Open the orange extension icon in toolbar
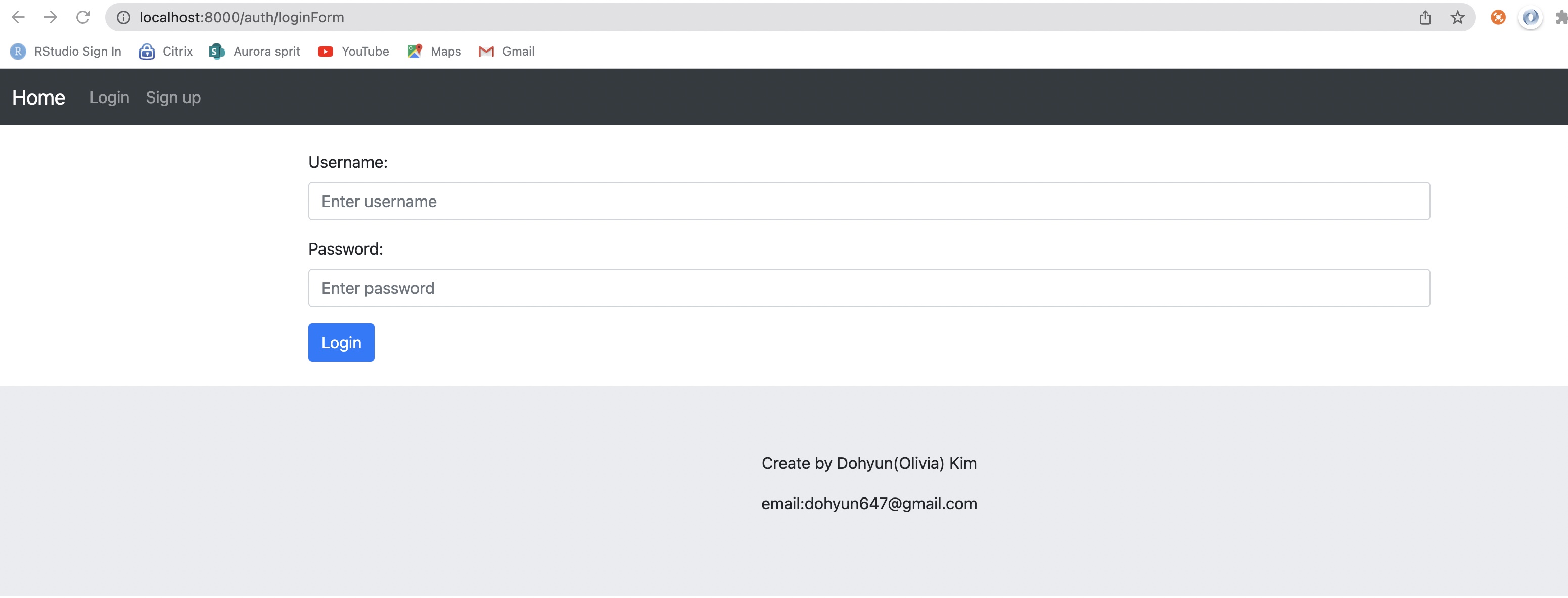This screenshot has height=598, width=1568. pos(1498,18)
